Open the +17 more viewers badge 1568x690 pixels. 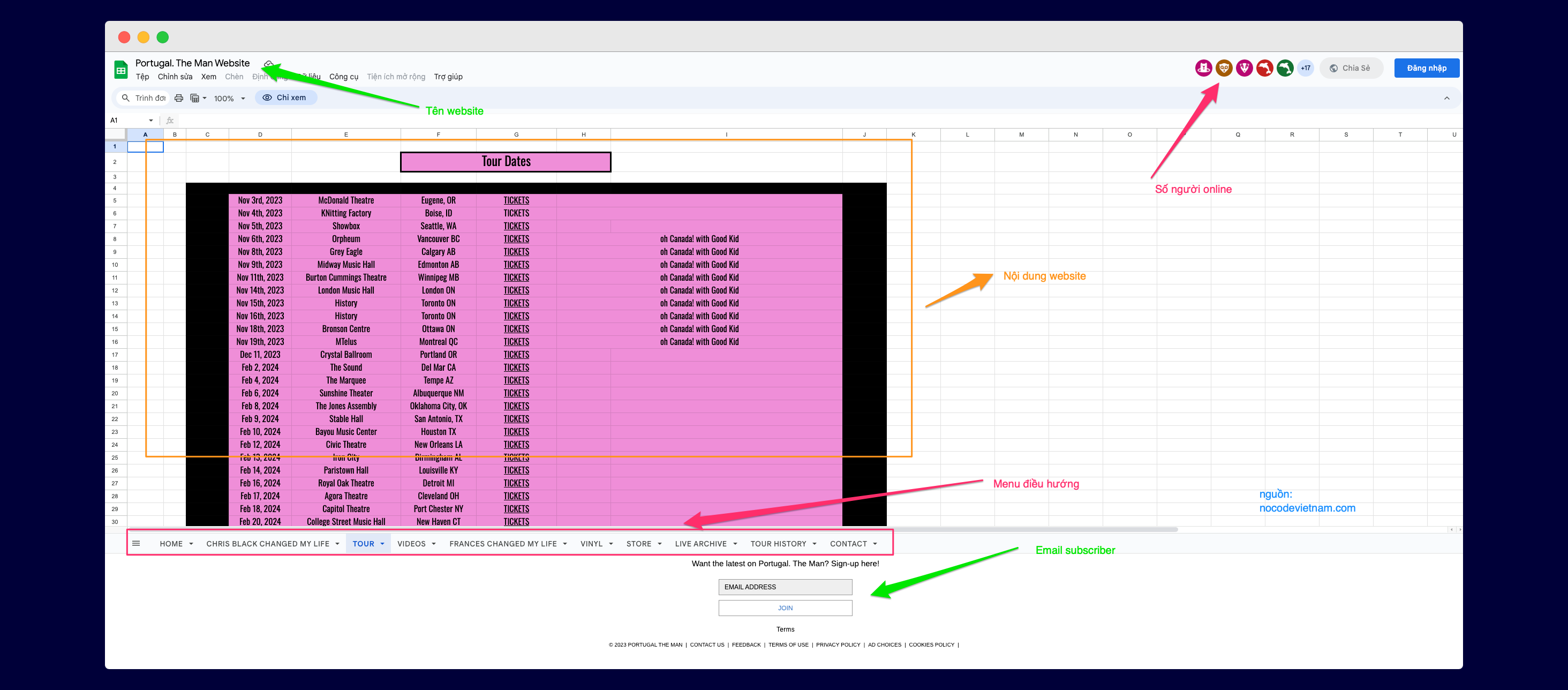point(1305,68)
